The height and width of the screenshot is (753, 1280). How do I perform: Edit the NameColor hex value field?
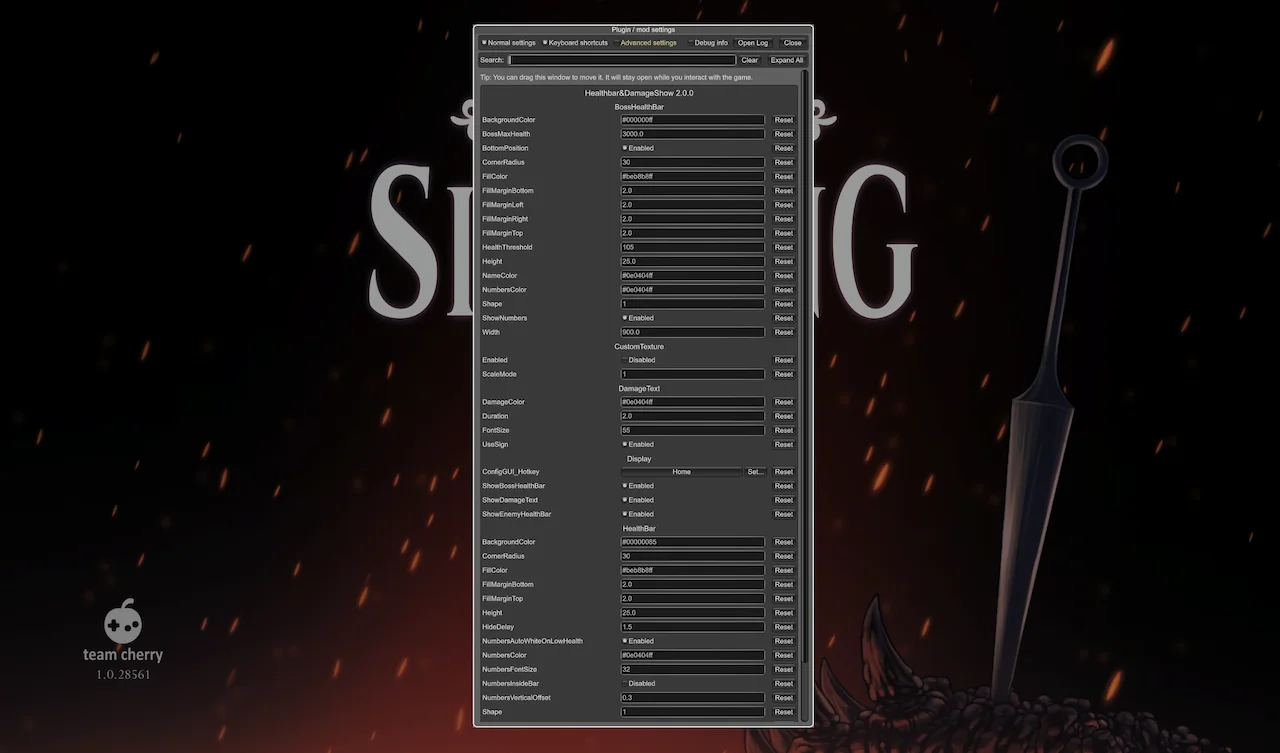(693, 276)
